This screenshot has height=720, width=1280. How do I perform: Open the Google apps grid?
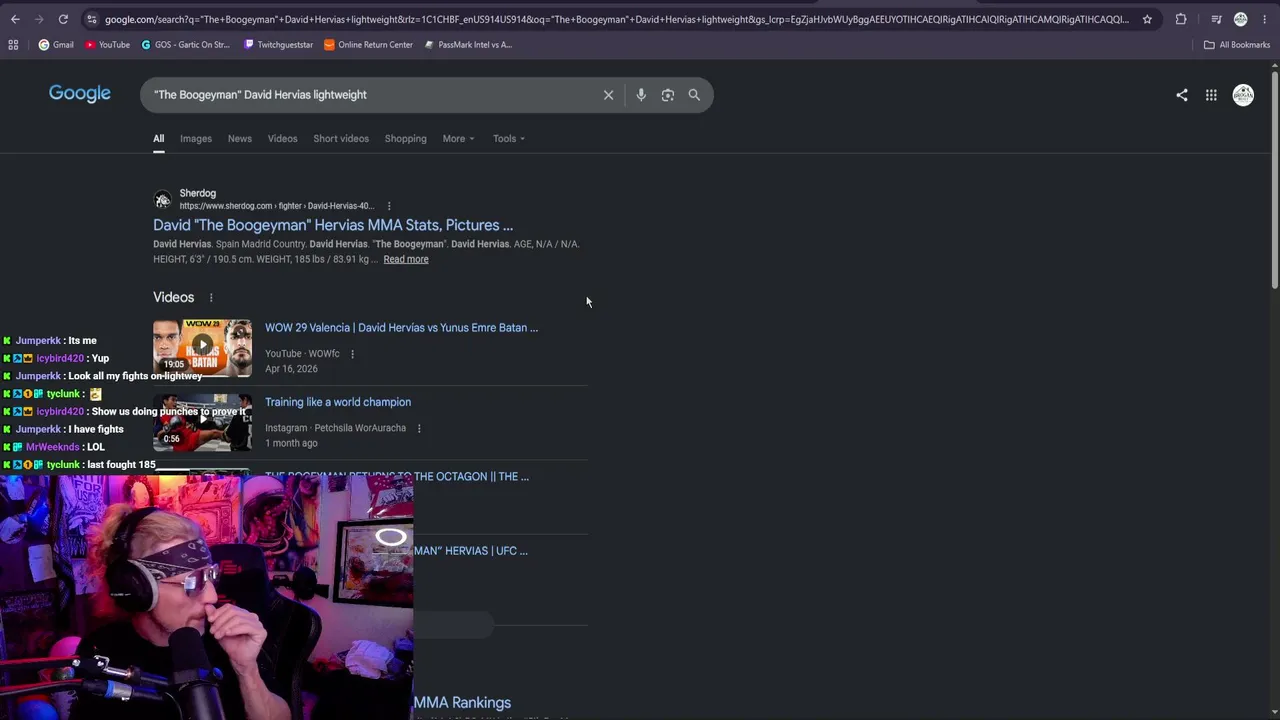[x=1211, y=95]
